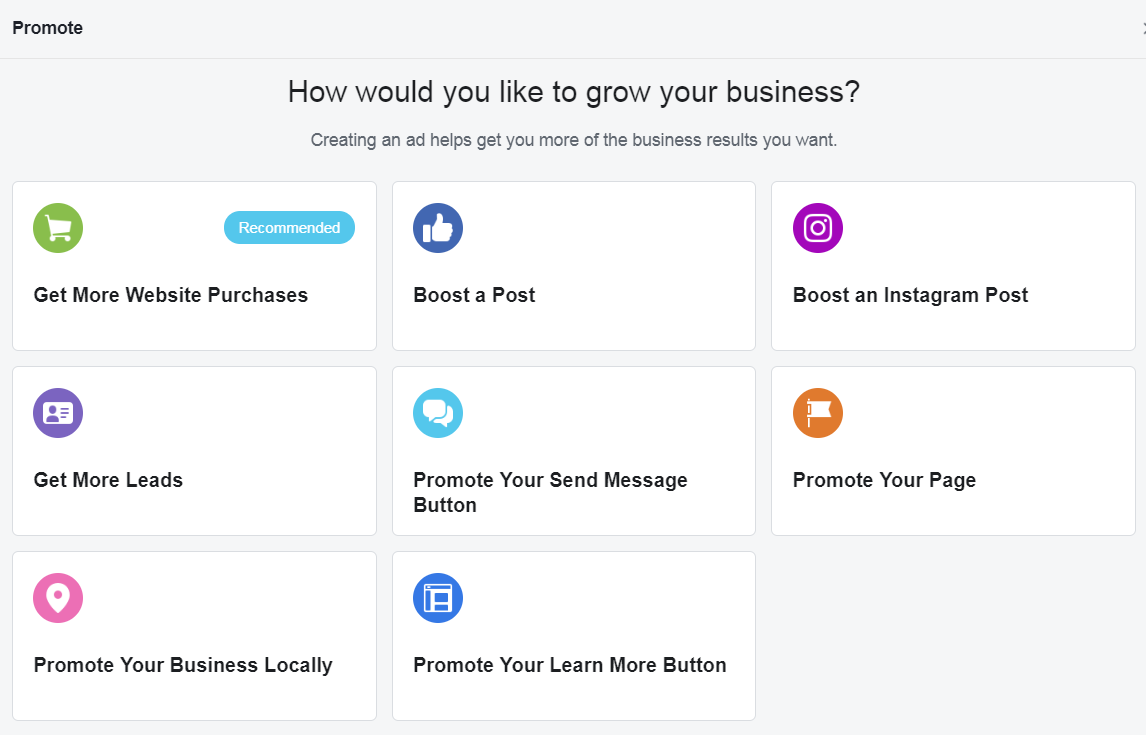The width and height of the screenshot is (1146, 735).
Task: Select Promote Your Learn More Button
Action: [573, 635]
